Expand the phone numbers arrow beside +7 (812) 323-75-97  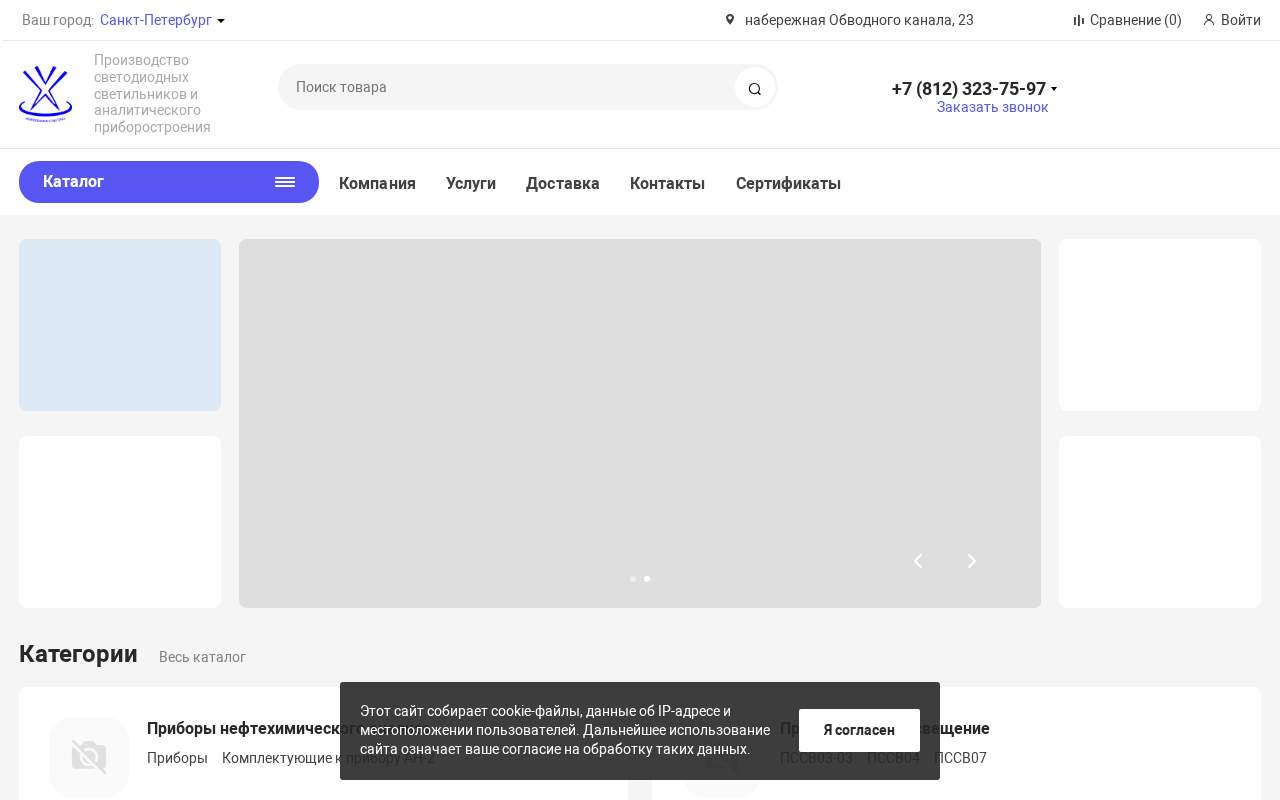pyautogui.click(x=1054, y=89)
